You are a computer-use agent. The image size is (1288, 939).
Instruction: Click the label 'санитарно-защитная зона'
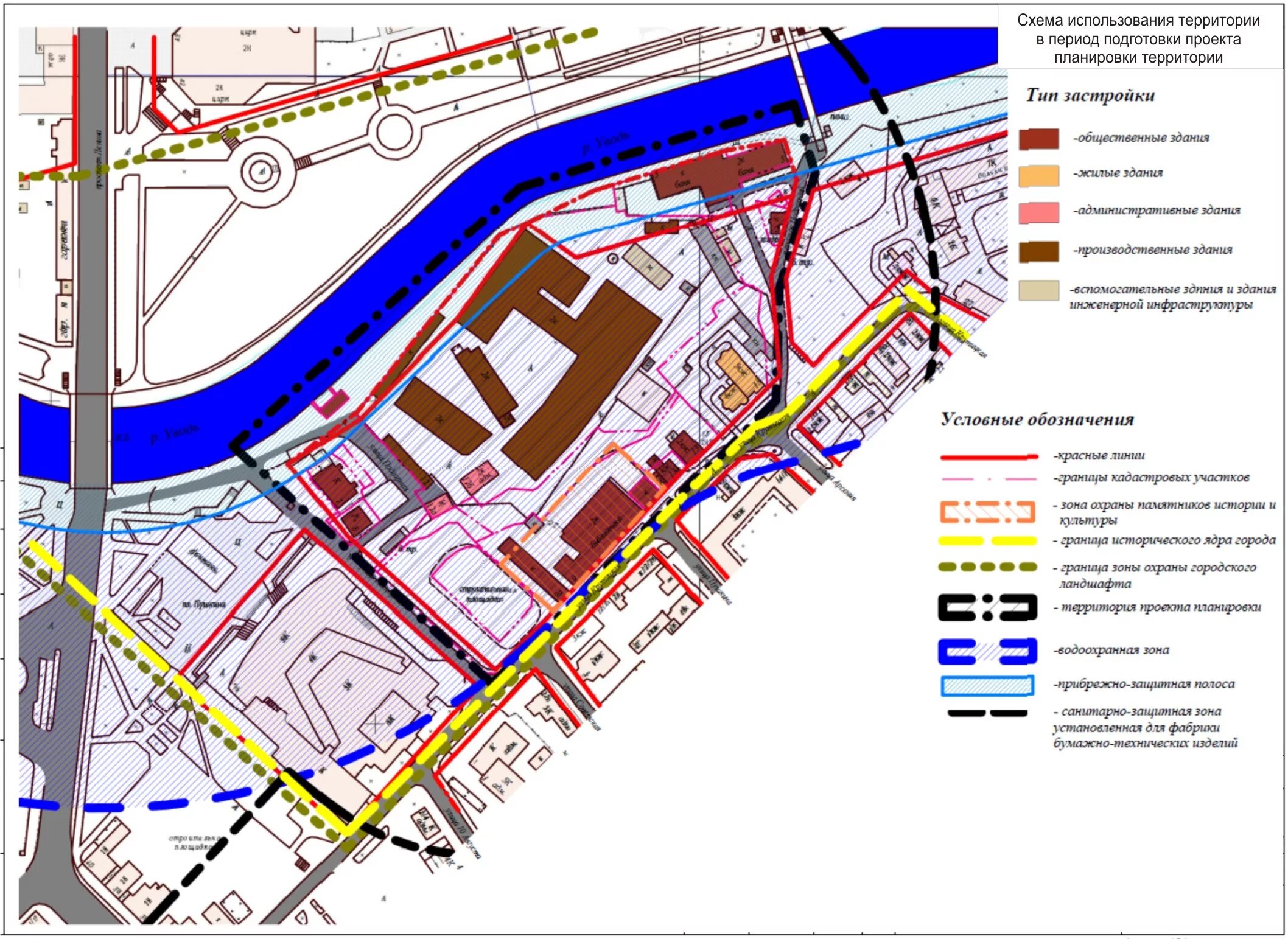click(x=1141, y=711)
